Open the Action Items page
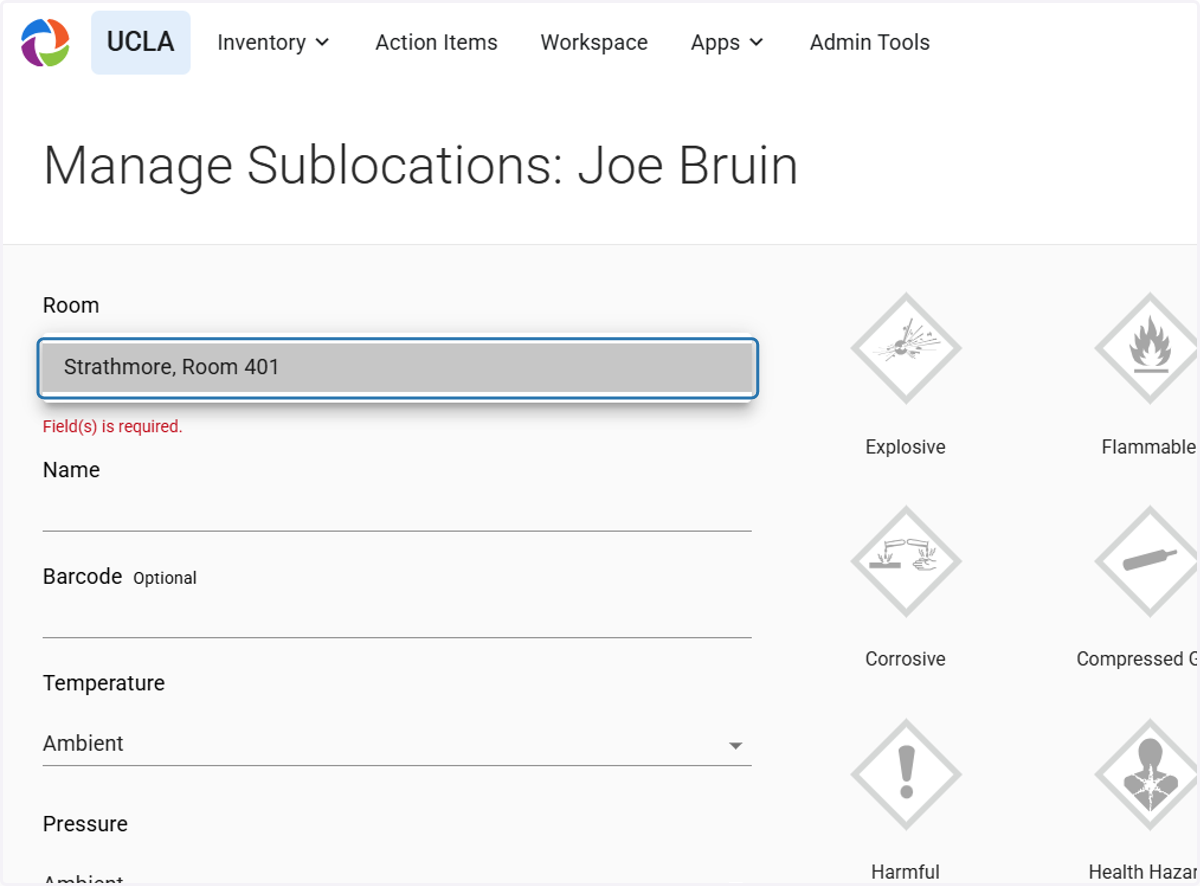The height and width of the screenshot is (886, 1200). (x=436, y=42)
